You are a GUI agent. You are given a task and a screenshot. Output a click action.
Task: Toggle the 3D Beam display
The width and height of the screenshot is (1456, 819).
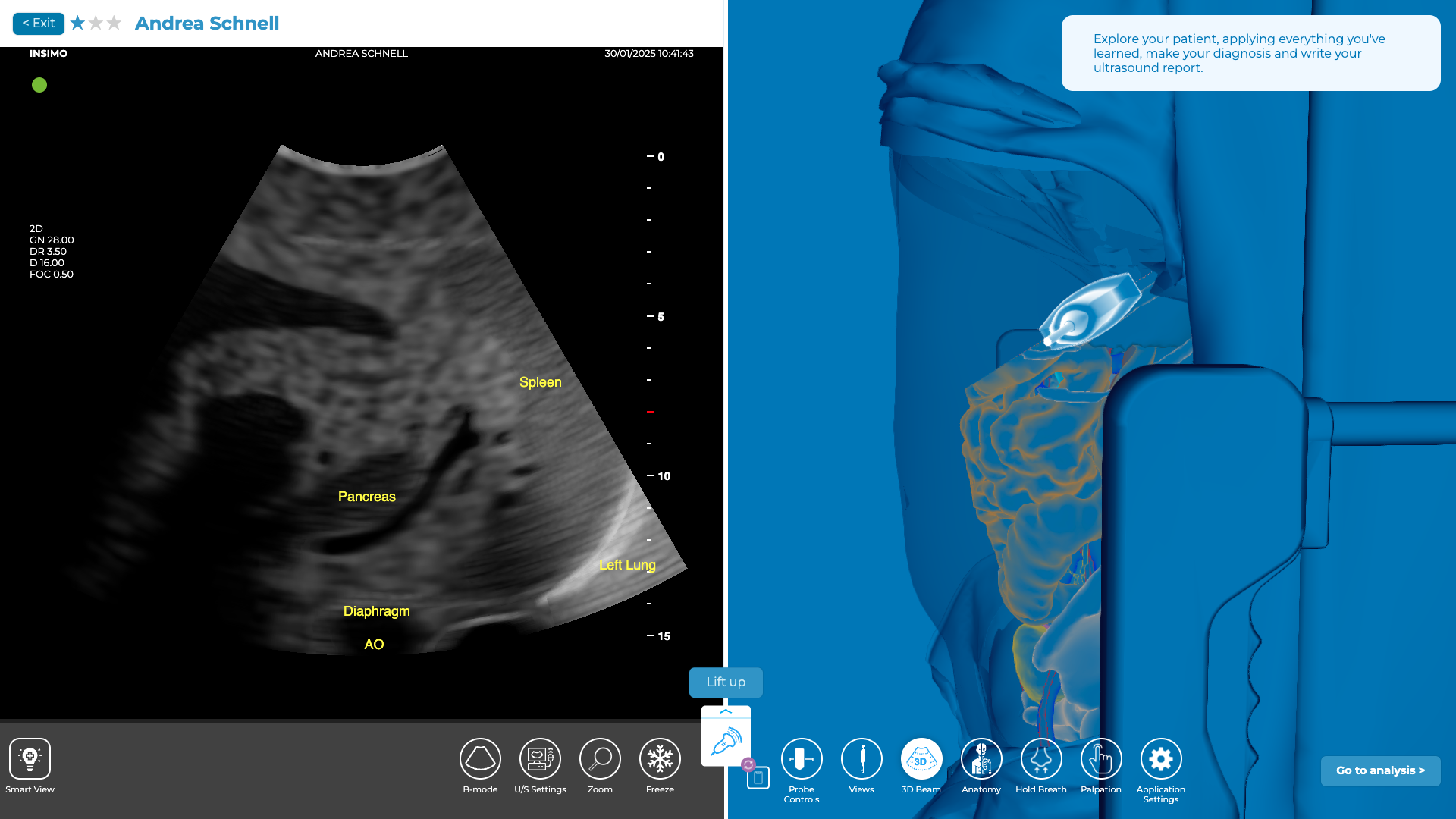tap(921, 758)
